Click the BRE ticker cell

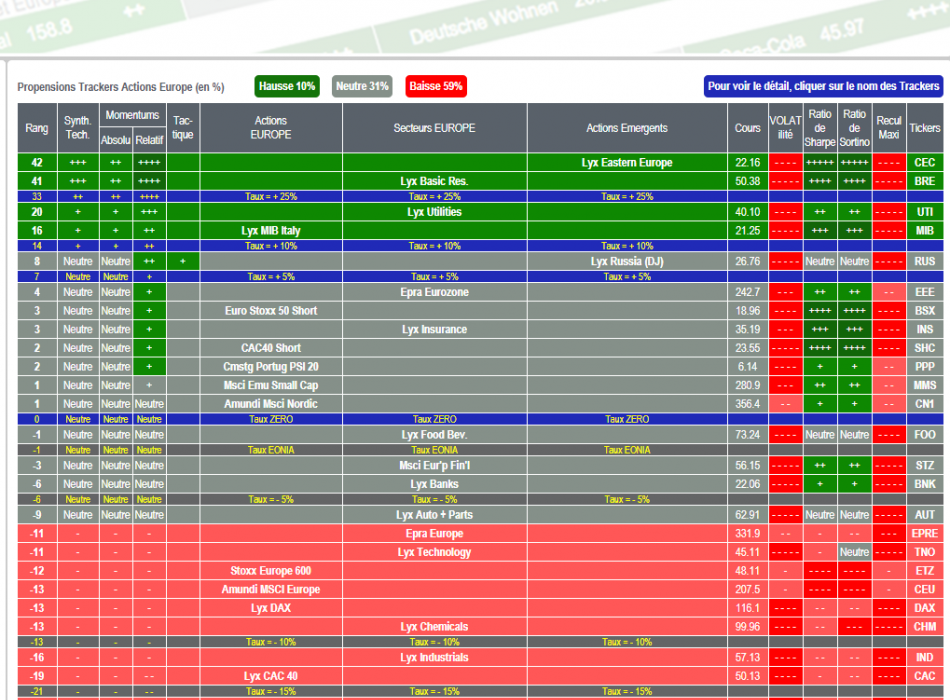coord(925,181)
